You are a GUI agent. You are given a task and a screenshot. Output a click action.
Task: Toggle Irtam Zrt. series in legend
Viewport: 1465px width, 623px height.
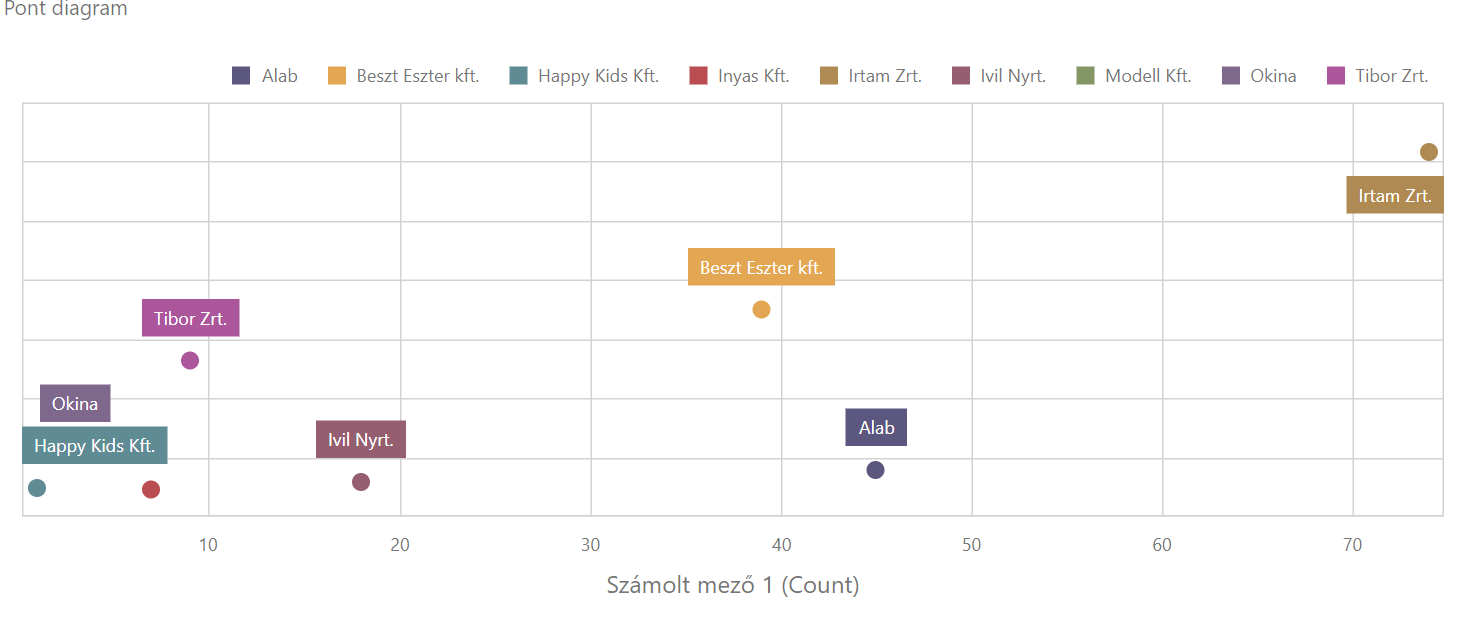(x=870, y=76)
